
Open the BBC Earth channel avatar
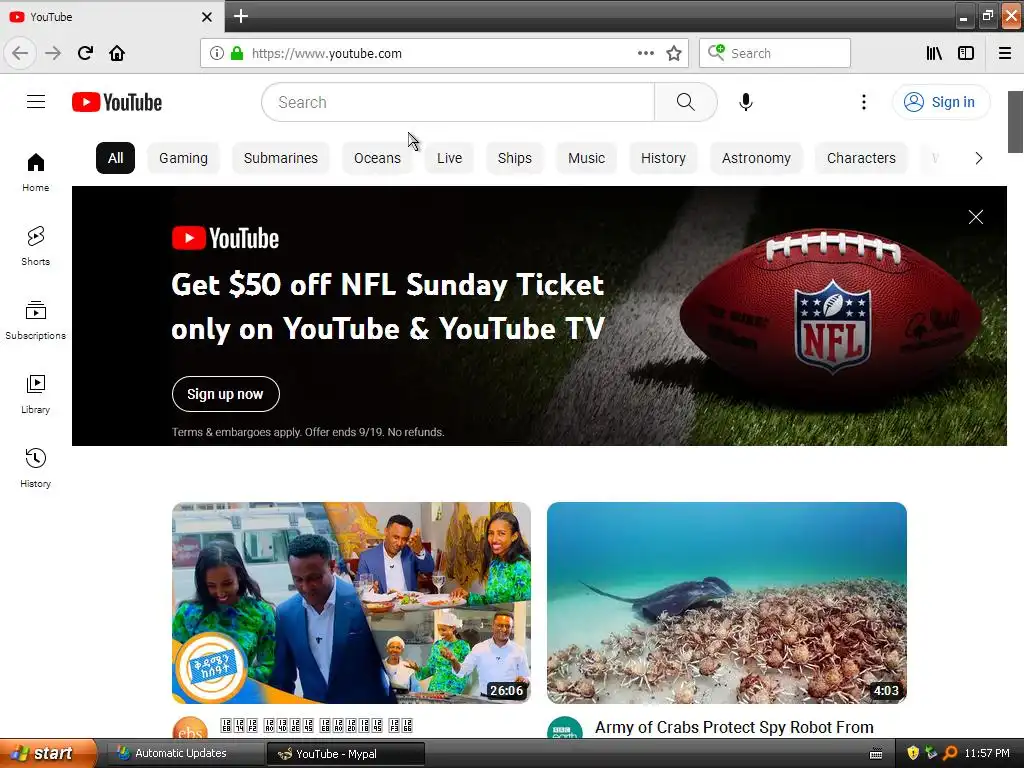pyautogui.click(x=565, y=729)
